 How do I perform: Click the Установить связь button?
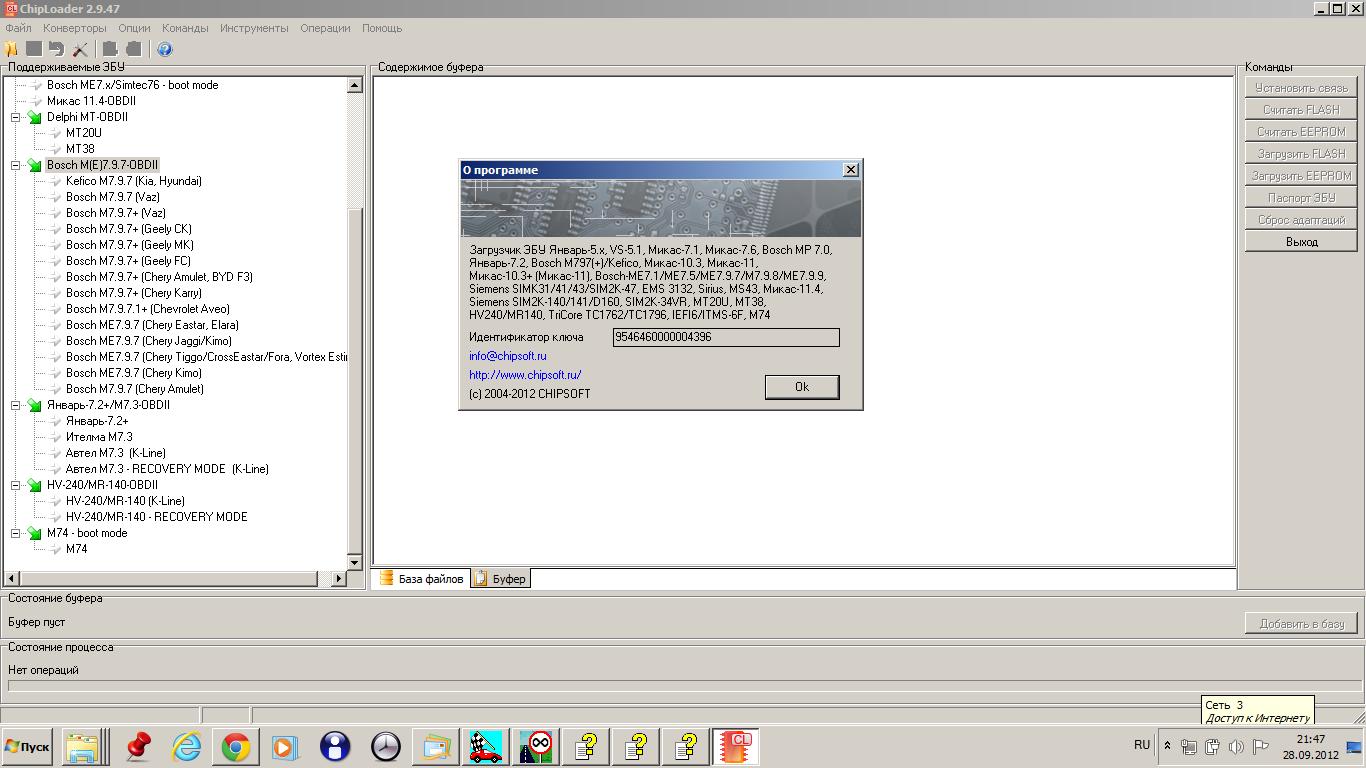(1302, 87)
